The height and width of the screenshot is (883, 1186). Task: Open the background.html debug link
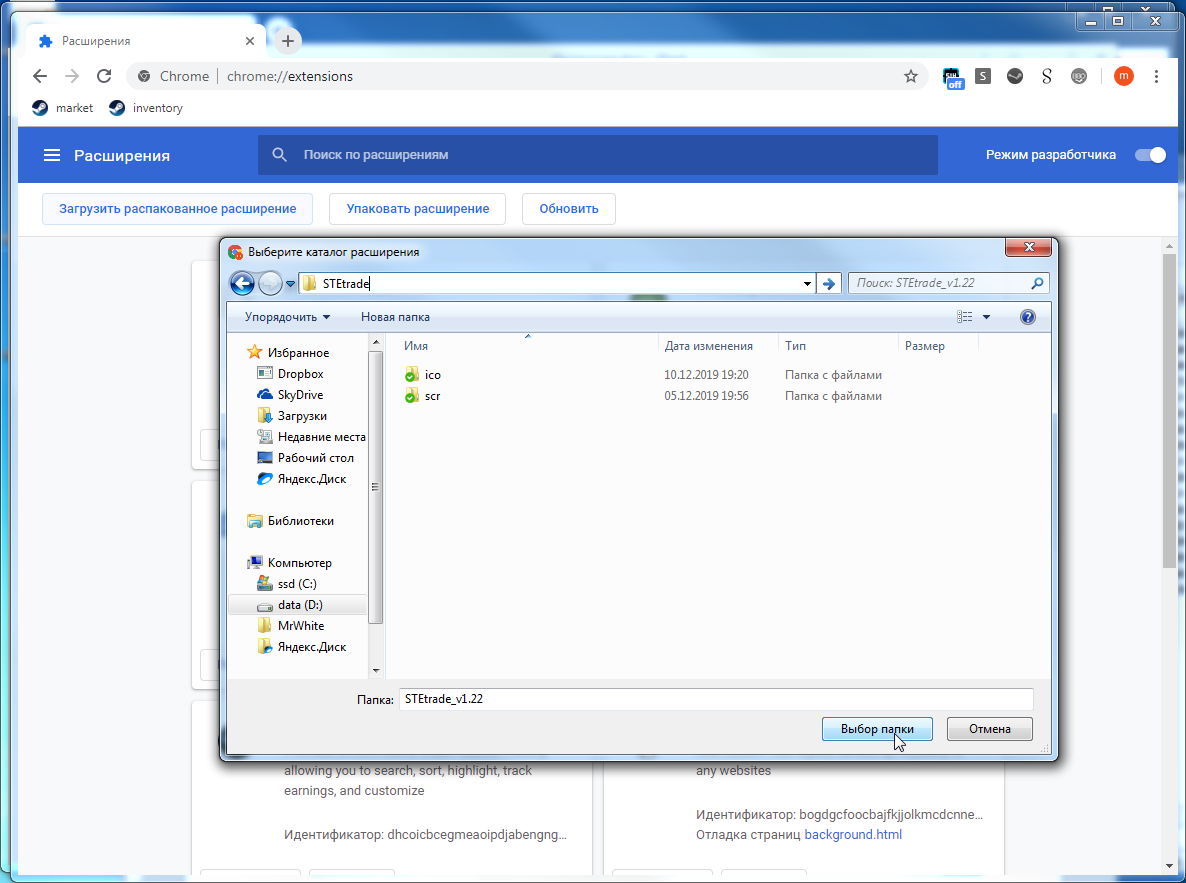[x=853, y=835]
